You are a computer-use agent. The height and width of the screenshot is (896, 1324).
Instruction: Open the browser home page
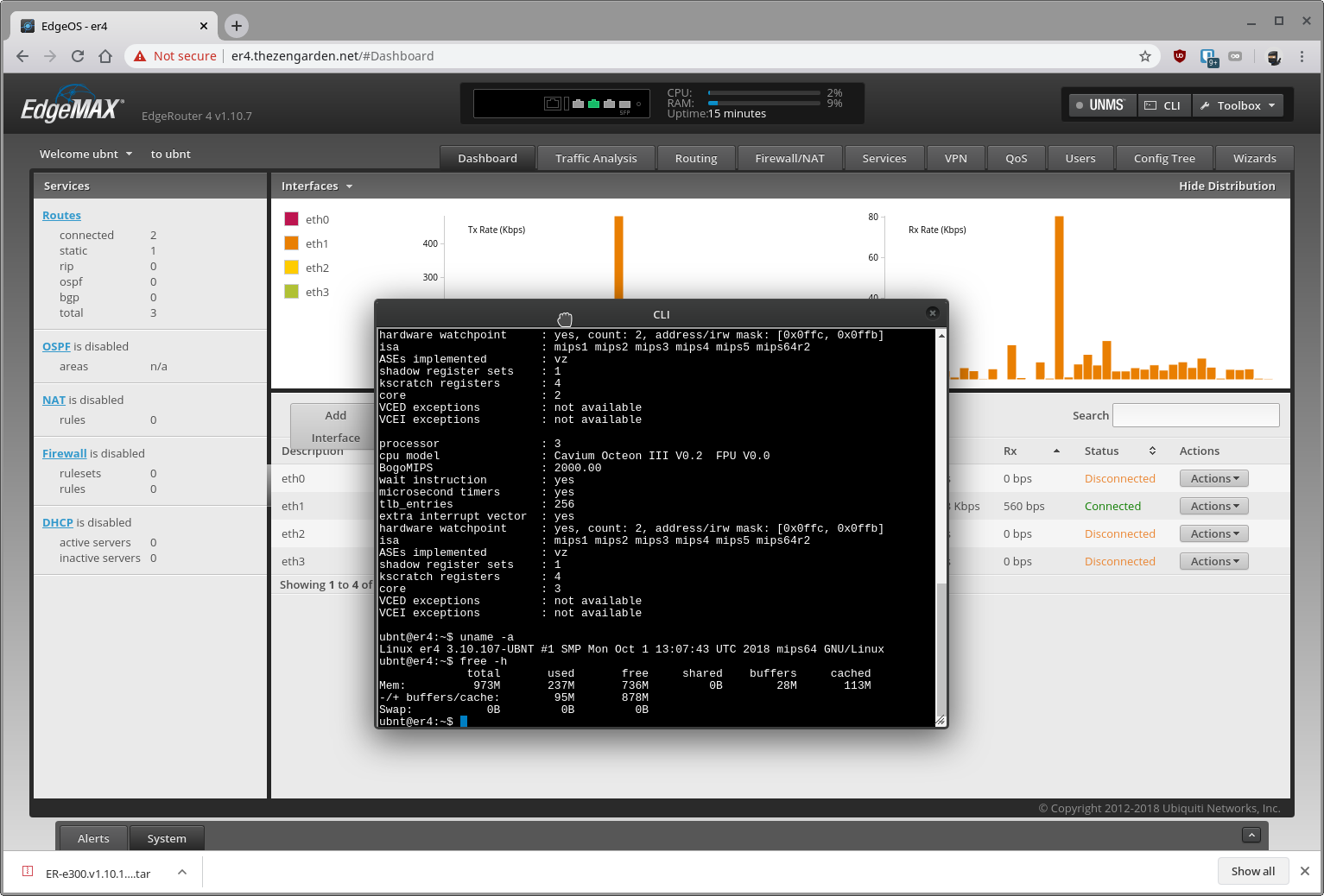click(x=105, y=56)
